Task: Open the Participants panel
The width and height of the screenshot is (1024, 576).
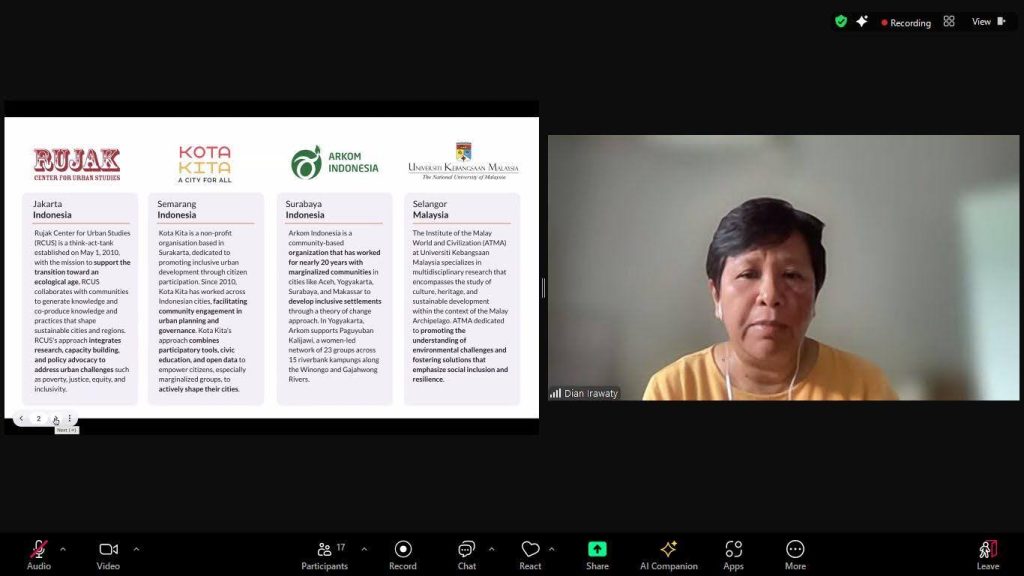Action: [x=325, y=555]
